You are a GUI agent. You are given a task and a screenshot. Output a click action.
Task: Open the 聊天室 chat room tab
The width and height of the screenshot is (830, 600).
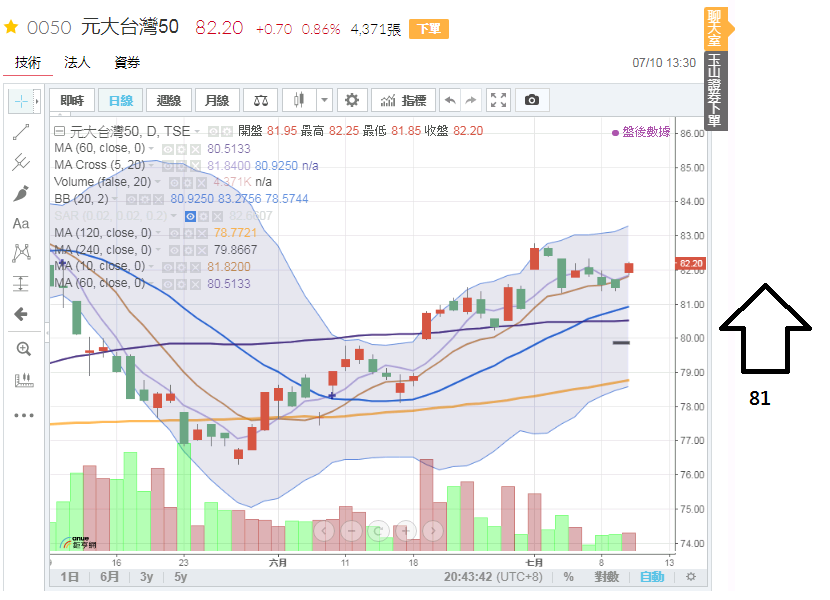point(715,28)
